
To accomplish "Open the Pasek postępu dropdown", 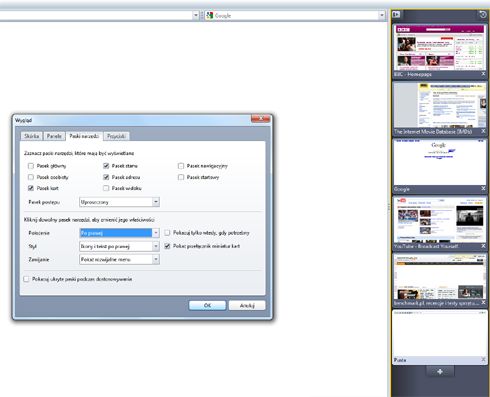I will pos(119,202).
